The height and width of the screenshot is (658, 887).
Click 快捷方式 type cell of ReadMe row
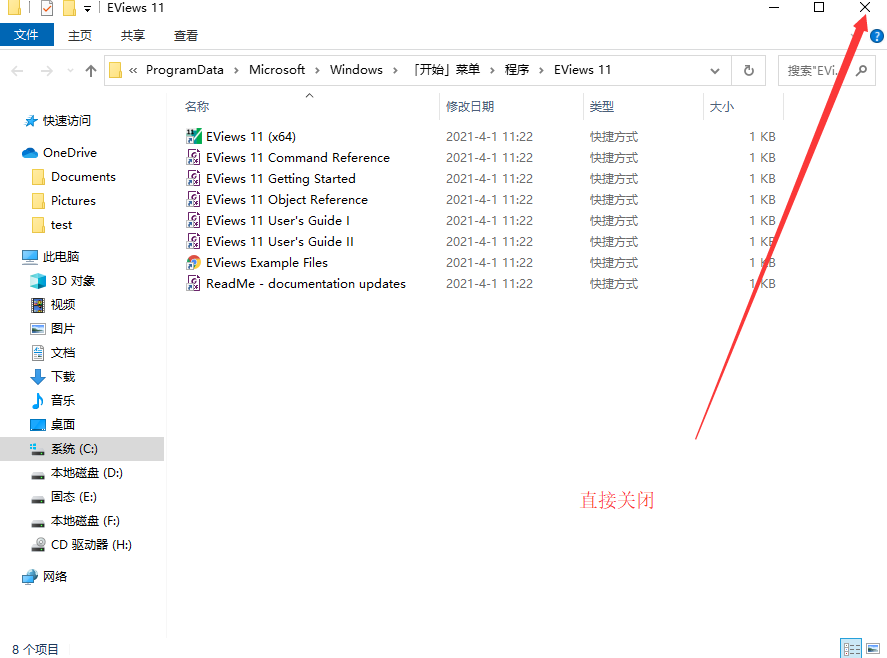click(614, 283)
